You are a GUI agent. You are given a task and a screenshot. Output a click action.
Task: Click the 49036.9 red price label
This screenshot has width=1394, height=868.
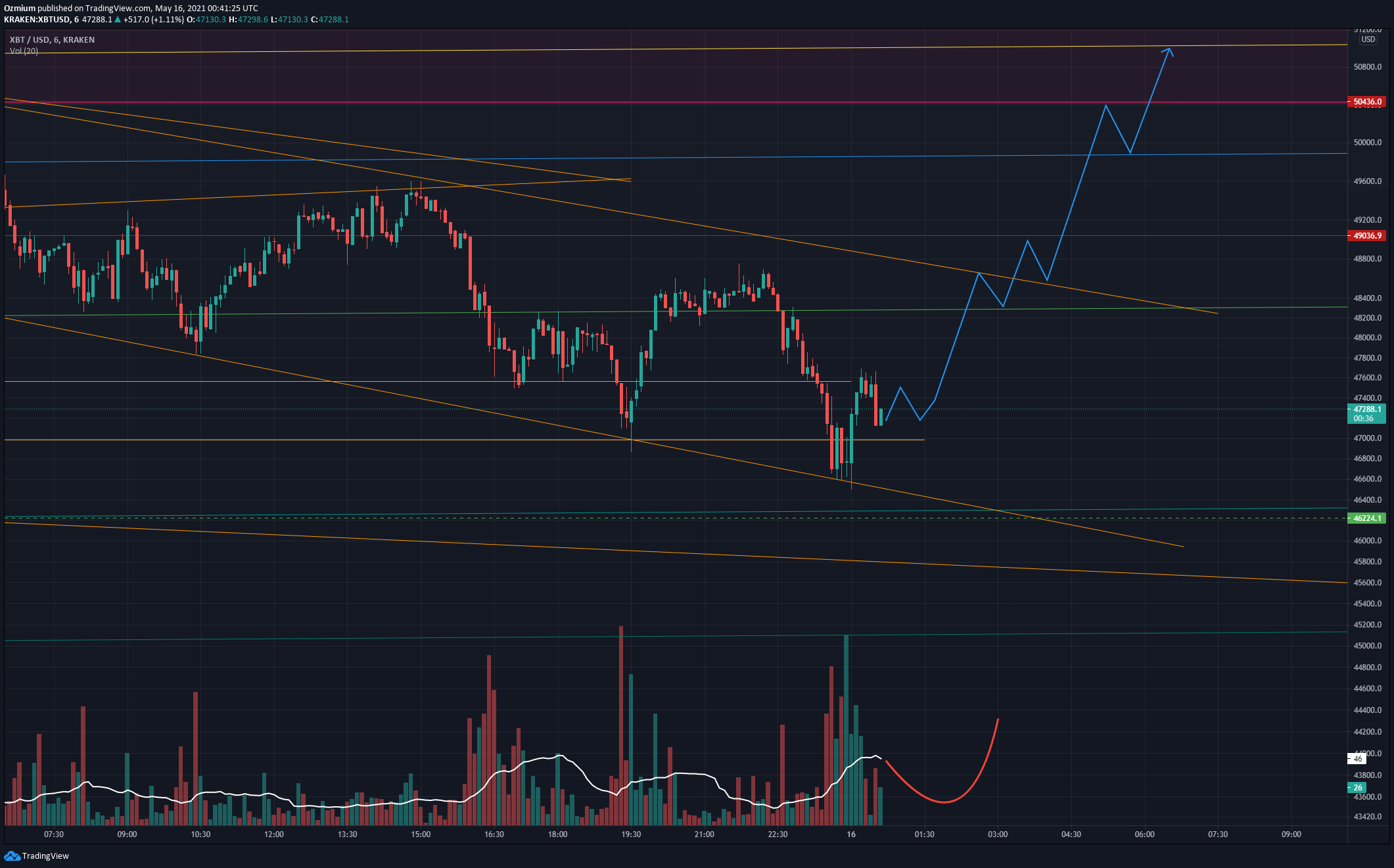[1366, 235]
